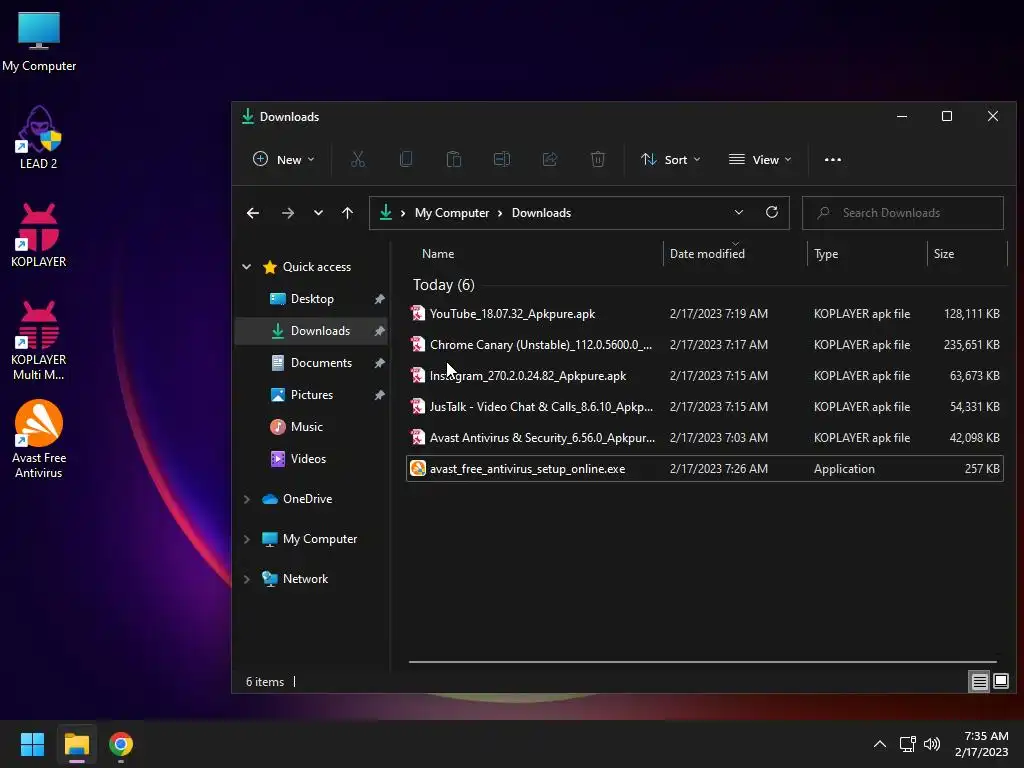Click Downloads in address breadcrumb

click(x=541, y=213)
